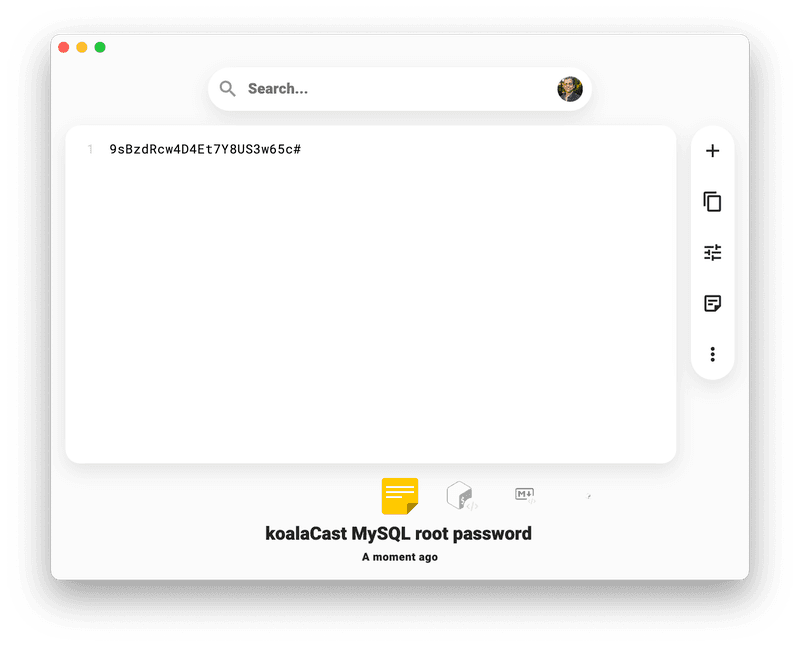Select the shell script snippet icon
800x647 pixels.
pos(462,495)
